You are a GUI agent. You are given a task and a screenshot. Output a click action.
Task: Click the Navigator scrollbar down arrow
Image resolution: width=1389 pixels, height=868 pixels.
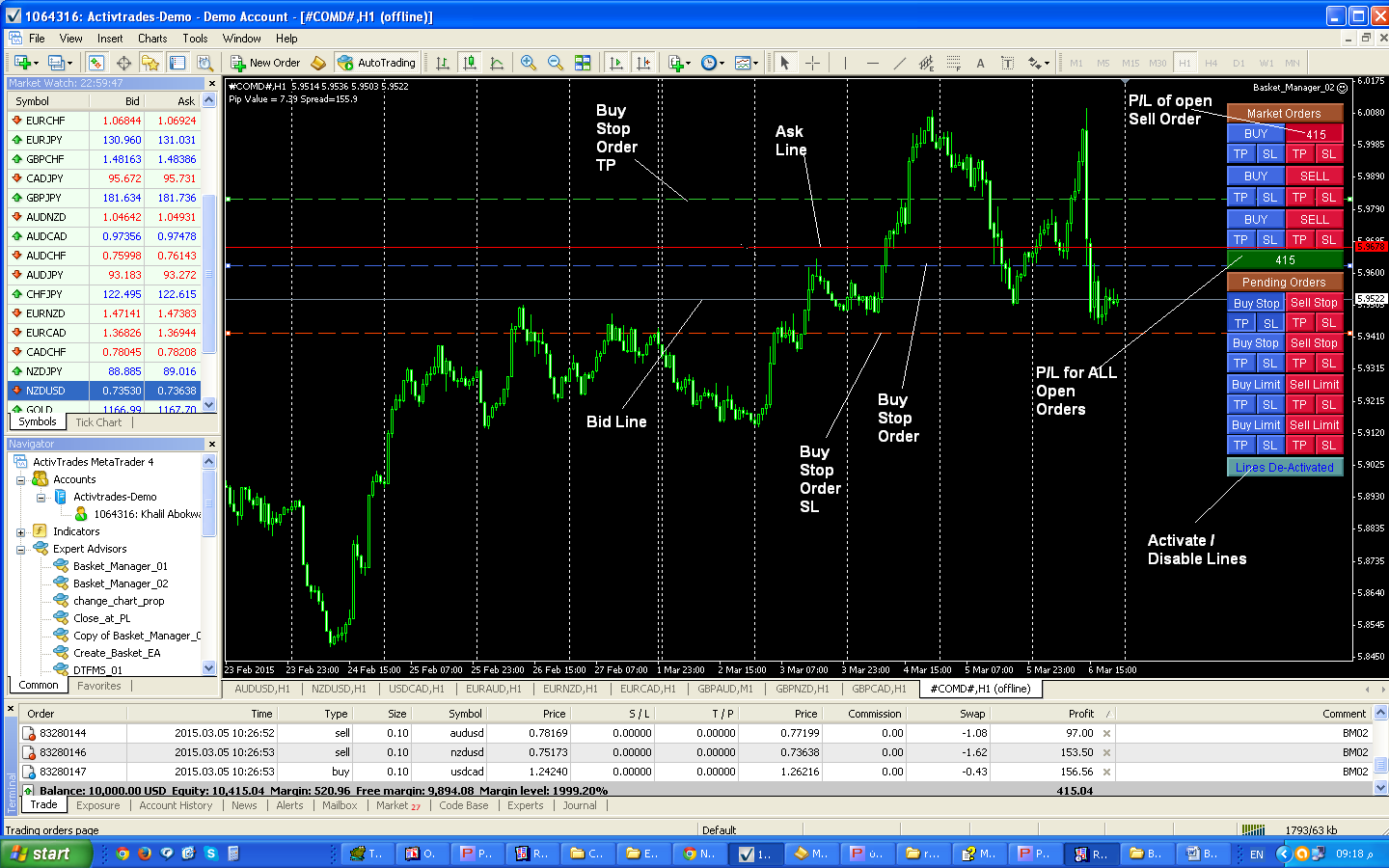pos(209,667)
